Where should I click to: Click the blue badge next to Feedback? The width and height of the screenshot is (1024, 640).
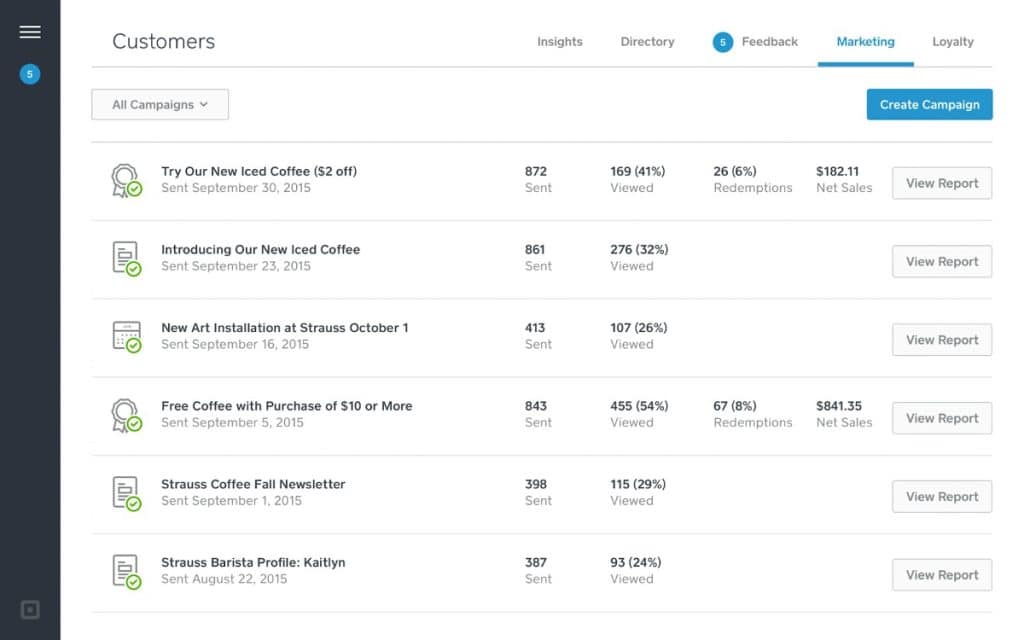pos(722,42)
